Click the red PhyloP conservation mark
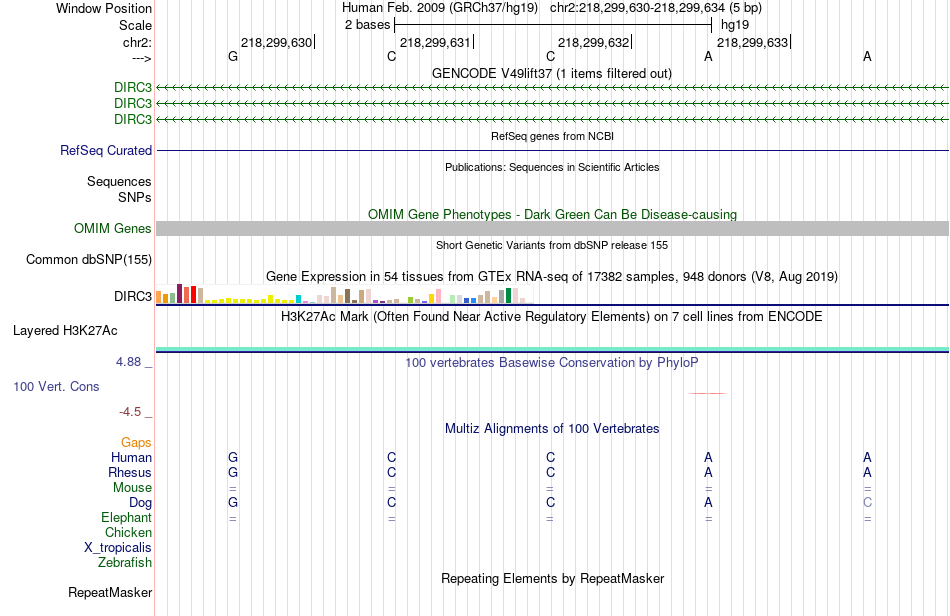This screenshot has height=616, width=950. pyautogui.click(x=708, y=393)
